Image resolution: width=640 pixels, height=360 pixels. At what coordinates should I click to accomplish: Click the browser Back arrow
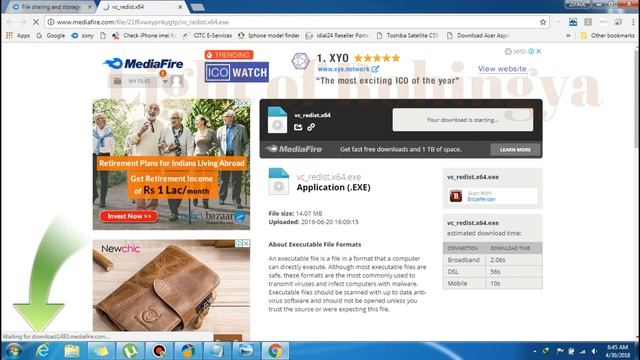click(10, 22)
